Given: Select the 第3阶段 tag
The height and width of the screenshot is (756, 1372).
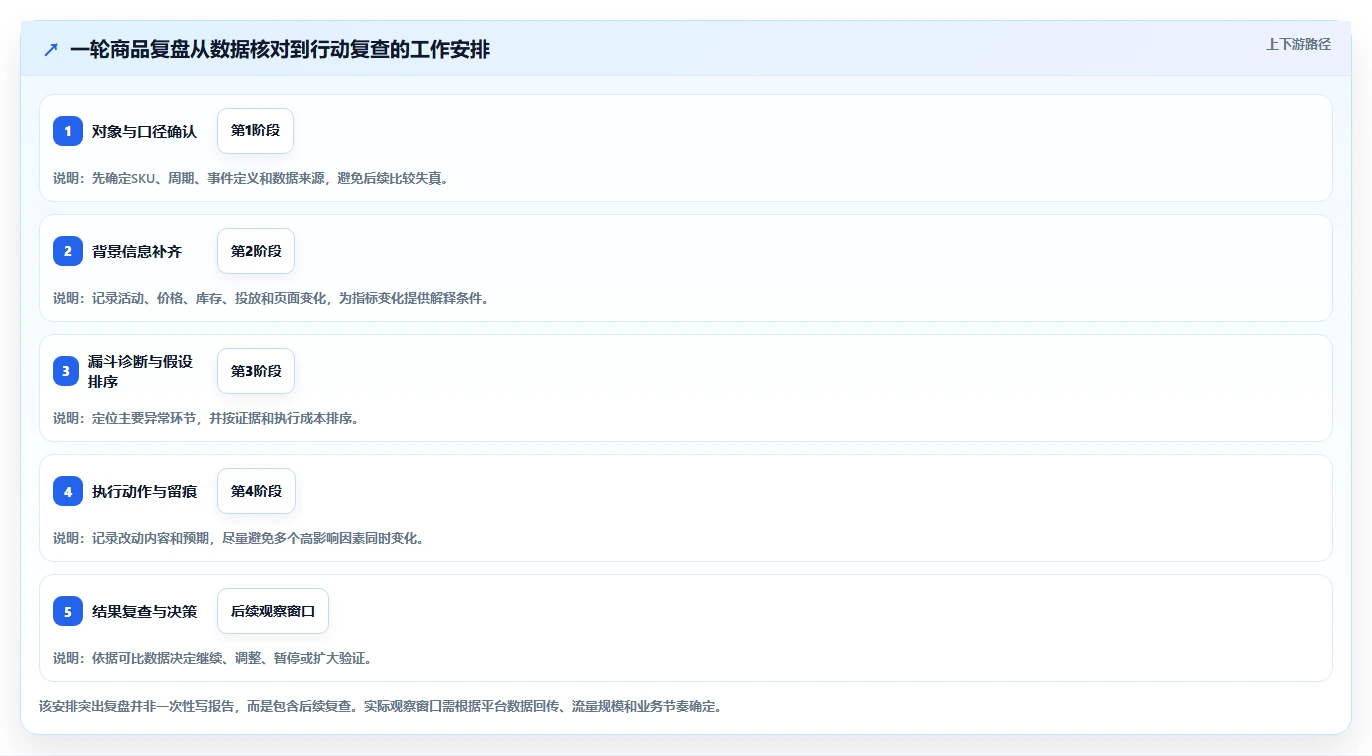Looking at the screenshot, I should 256,371.
